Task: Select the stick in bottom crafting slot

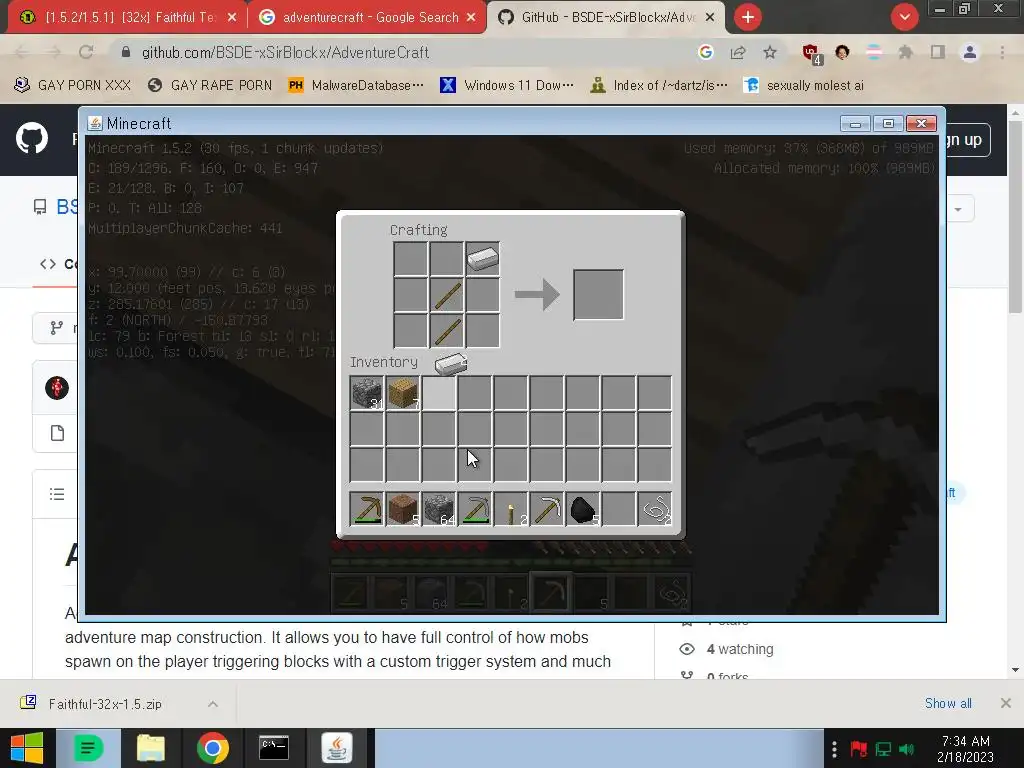Action: (447, 331)
